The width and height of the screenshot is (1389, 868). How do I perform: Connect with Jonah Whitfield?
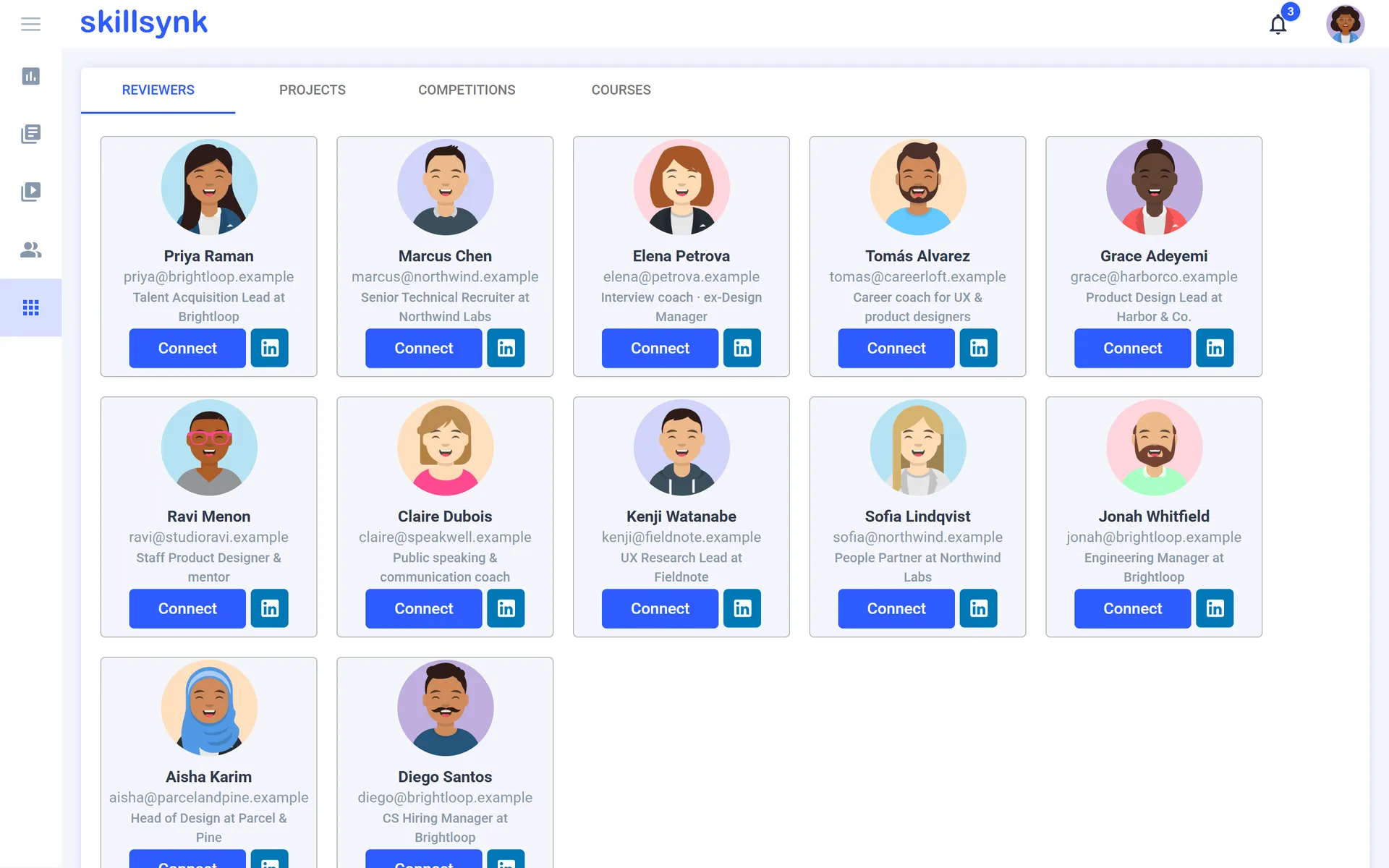tap(1132, 608)
